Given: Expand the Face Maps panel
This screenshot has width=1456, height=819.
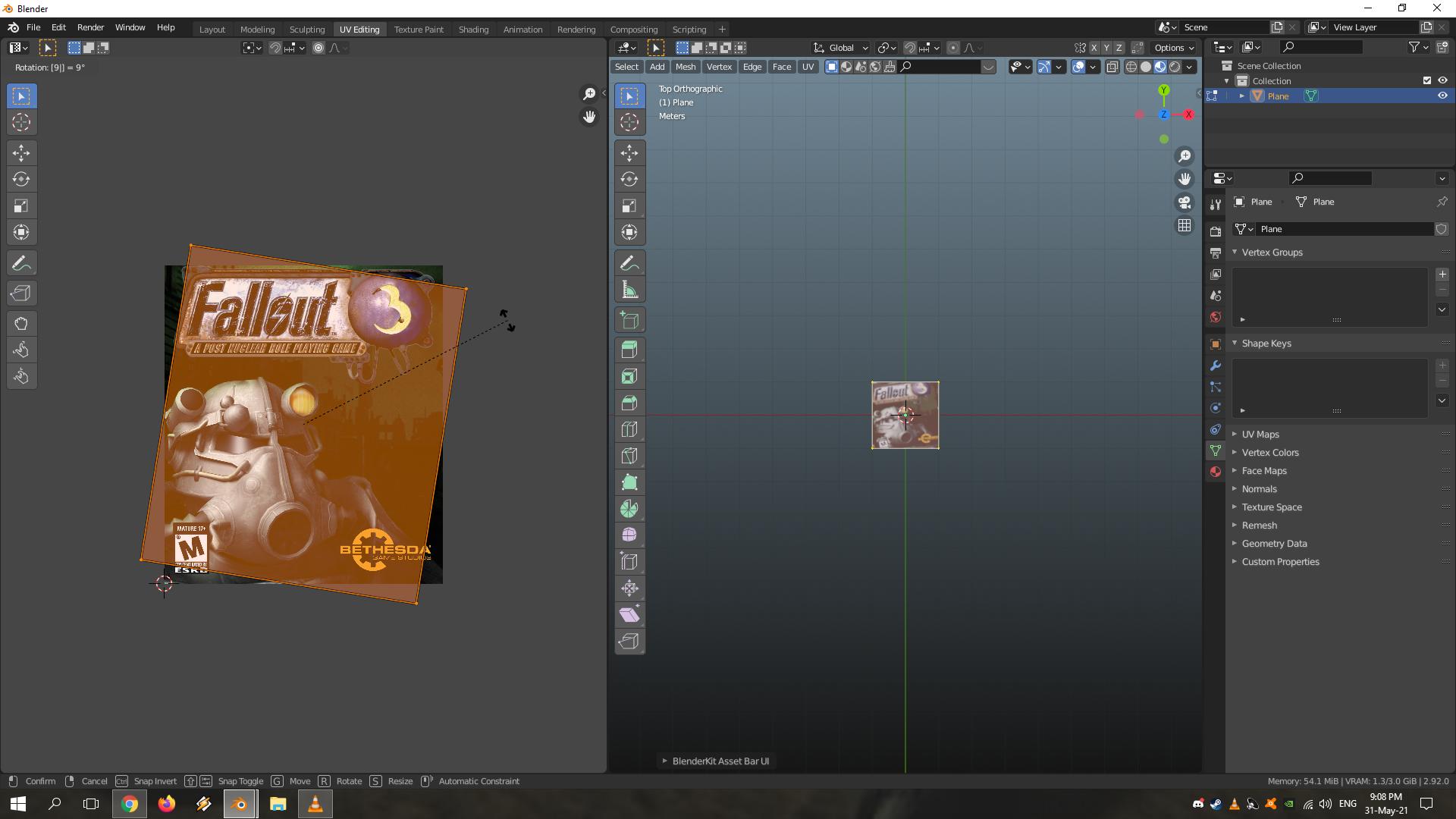Looking at the screenshot, I should [x=1264, y=471].
